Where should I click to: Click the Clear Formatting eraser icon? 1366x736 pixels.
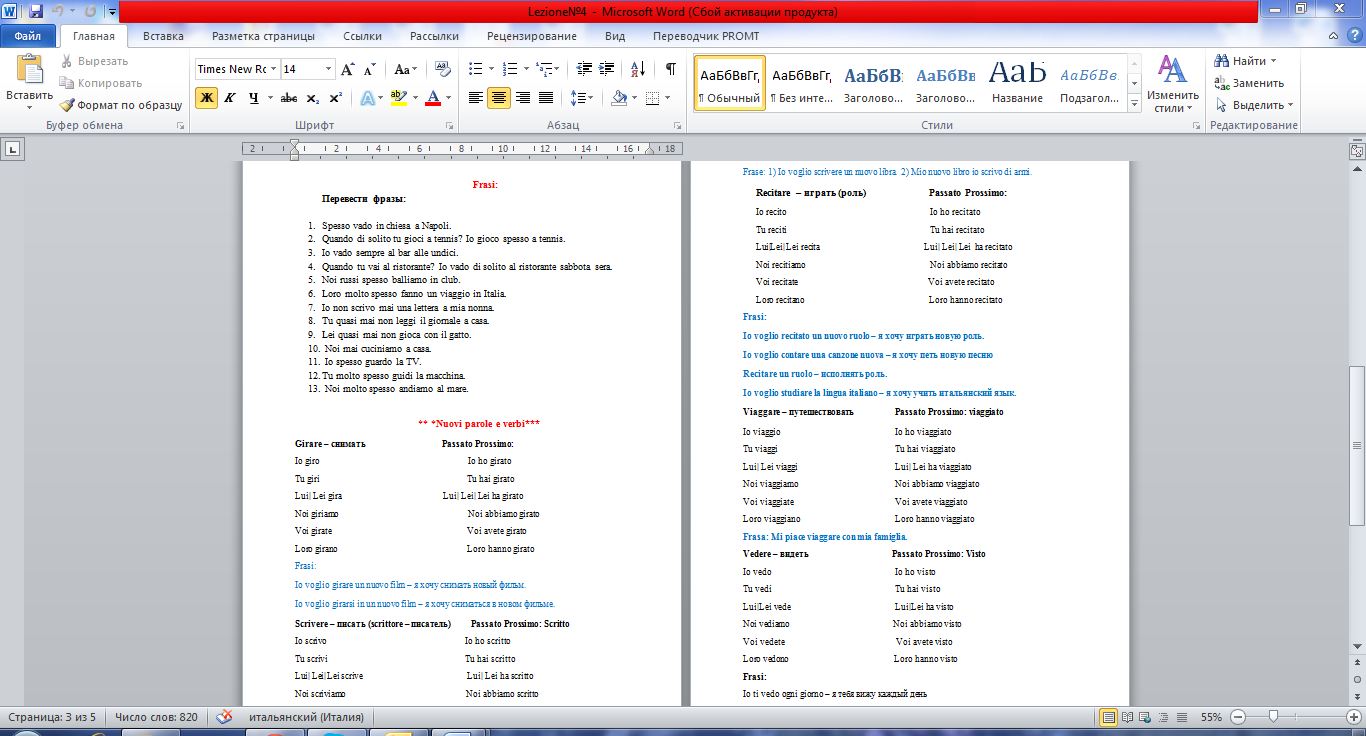pyautogui.click(x=442, y=69)
